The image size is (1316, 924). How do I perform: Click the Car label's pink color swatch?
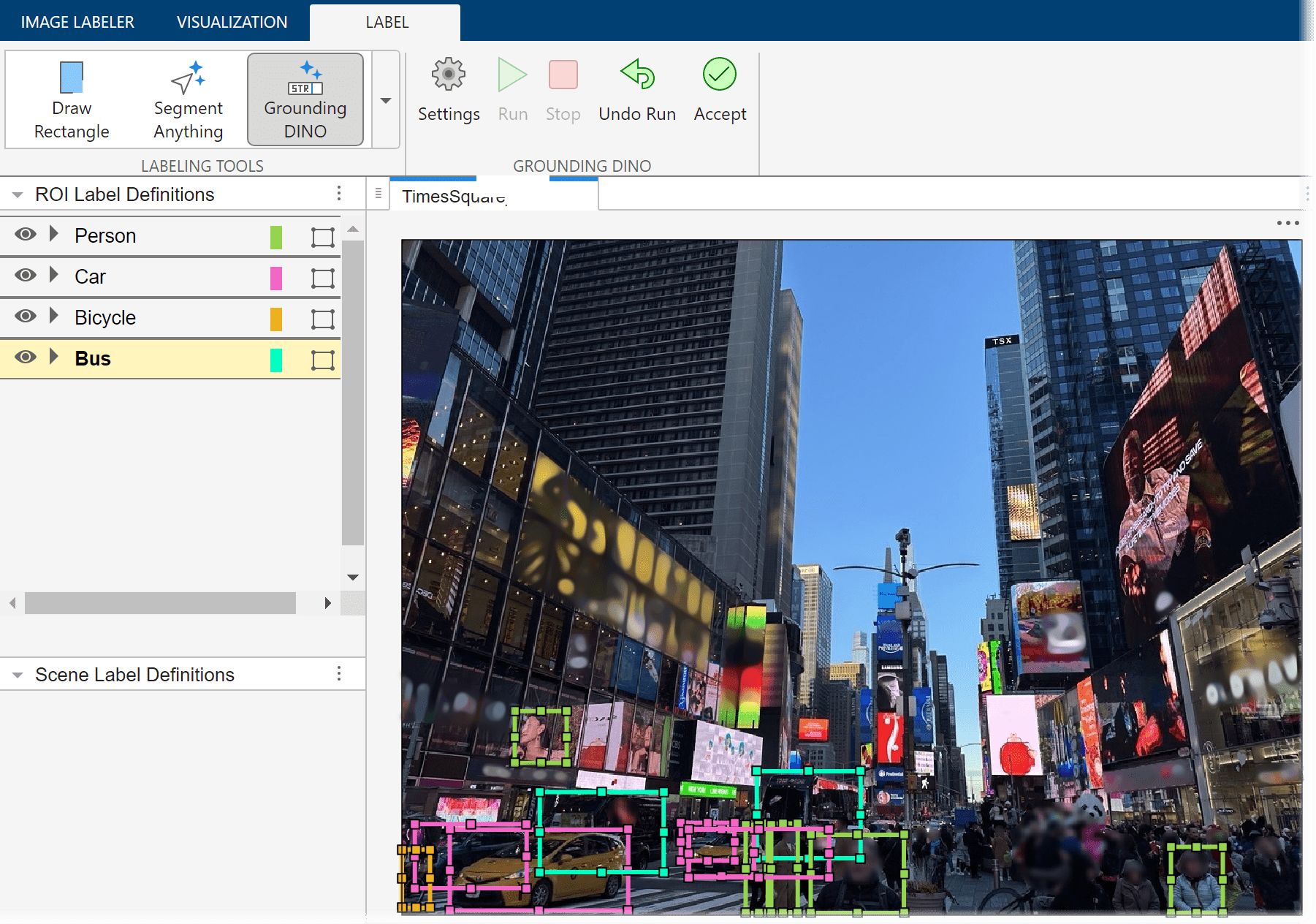tap(275, 278)
